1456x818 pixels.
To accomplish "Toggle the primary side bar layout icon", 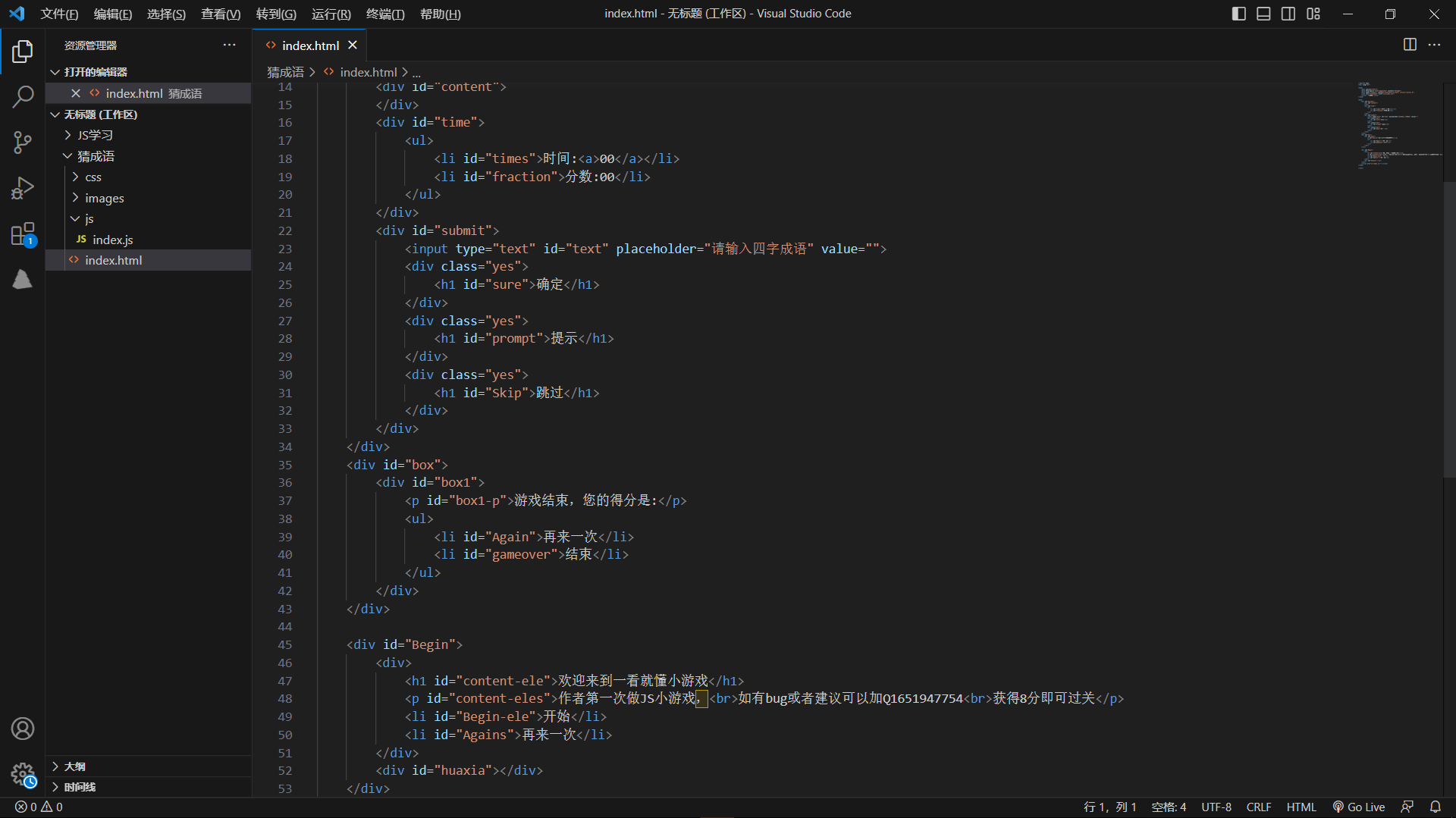I will click(x=1239, y=14).
